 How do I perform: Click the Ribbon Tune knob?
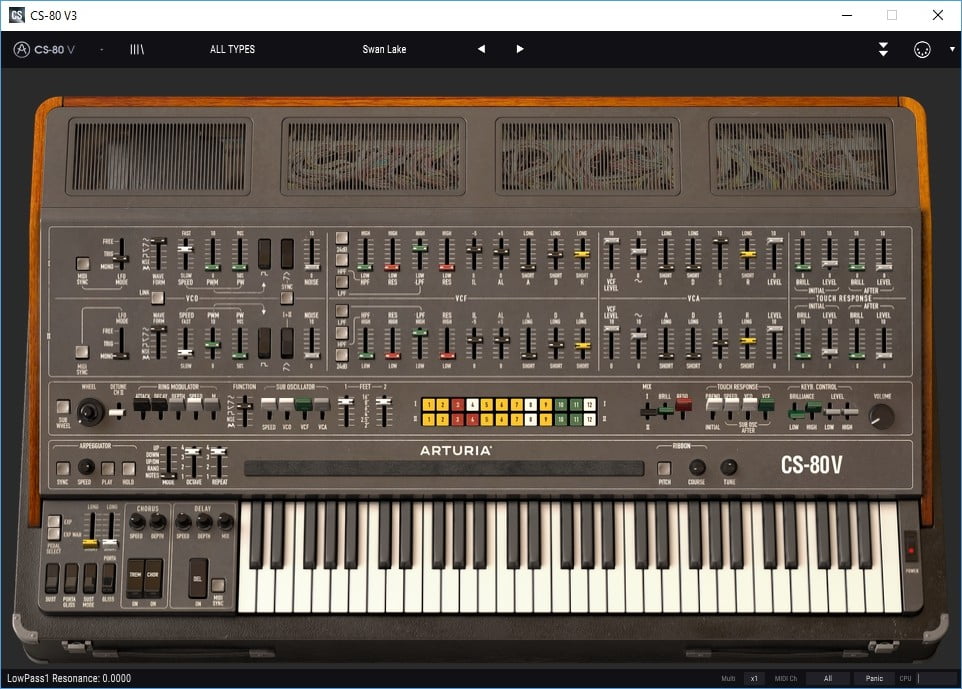coord(729,467)
